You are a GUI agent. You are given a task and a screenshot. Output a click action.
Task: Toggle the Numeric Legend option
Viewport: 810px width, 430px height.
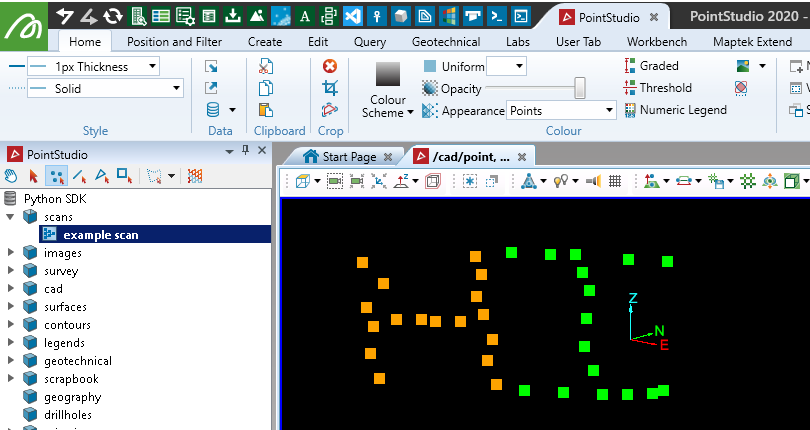pyautogui.click(x=676, y=110)
